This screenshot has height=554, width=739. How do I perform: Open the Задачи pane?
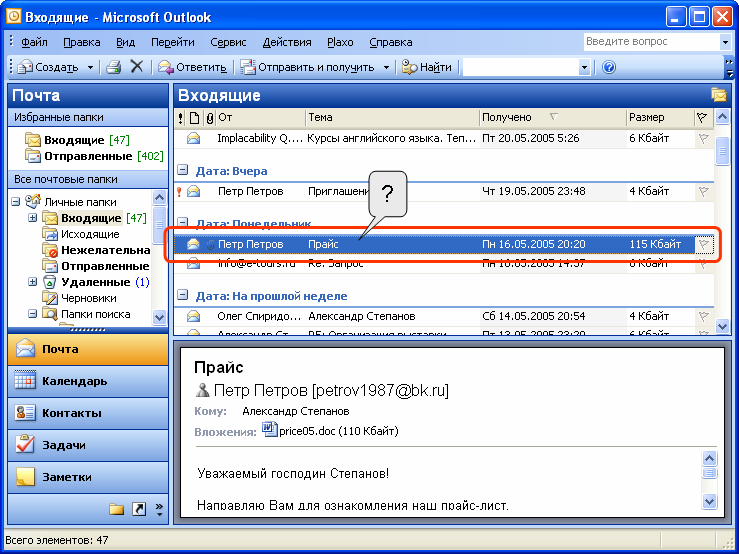[88, 445]
